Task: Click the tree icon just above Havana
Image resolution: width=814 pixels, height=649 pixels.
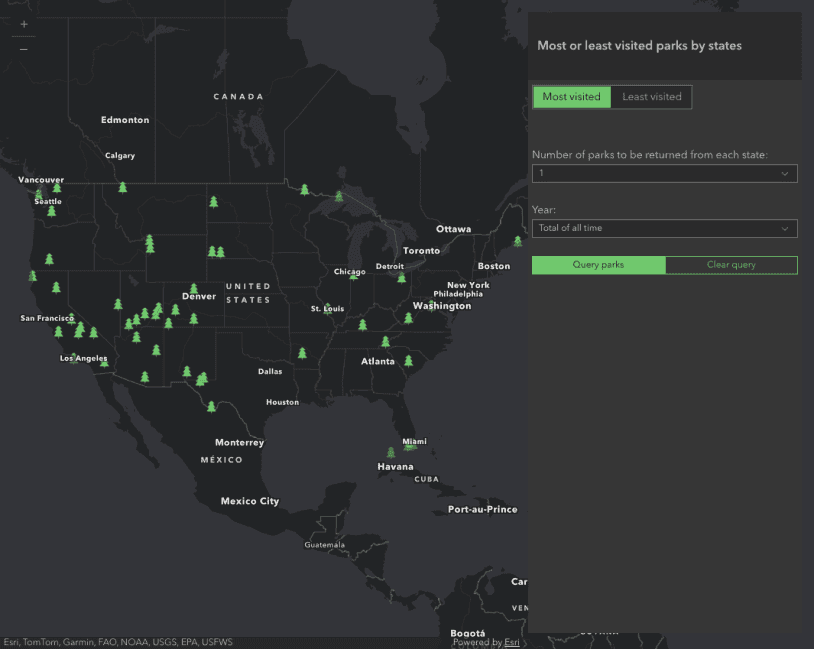Action: tap(391, 452)
